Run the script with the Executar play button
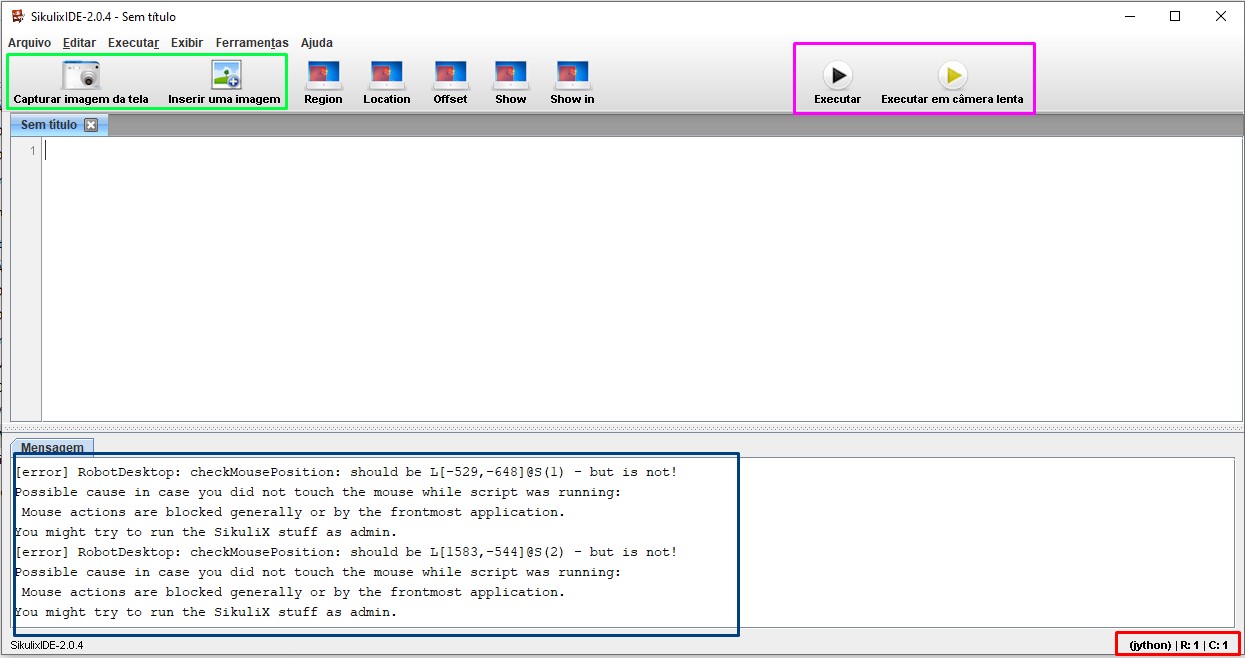Viewport: 1245px width, 658px height. click(x=837, y=75)
